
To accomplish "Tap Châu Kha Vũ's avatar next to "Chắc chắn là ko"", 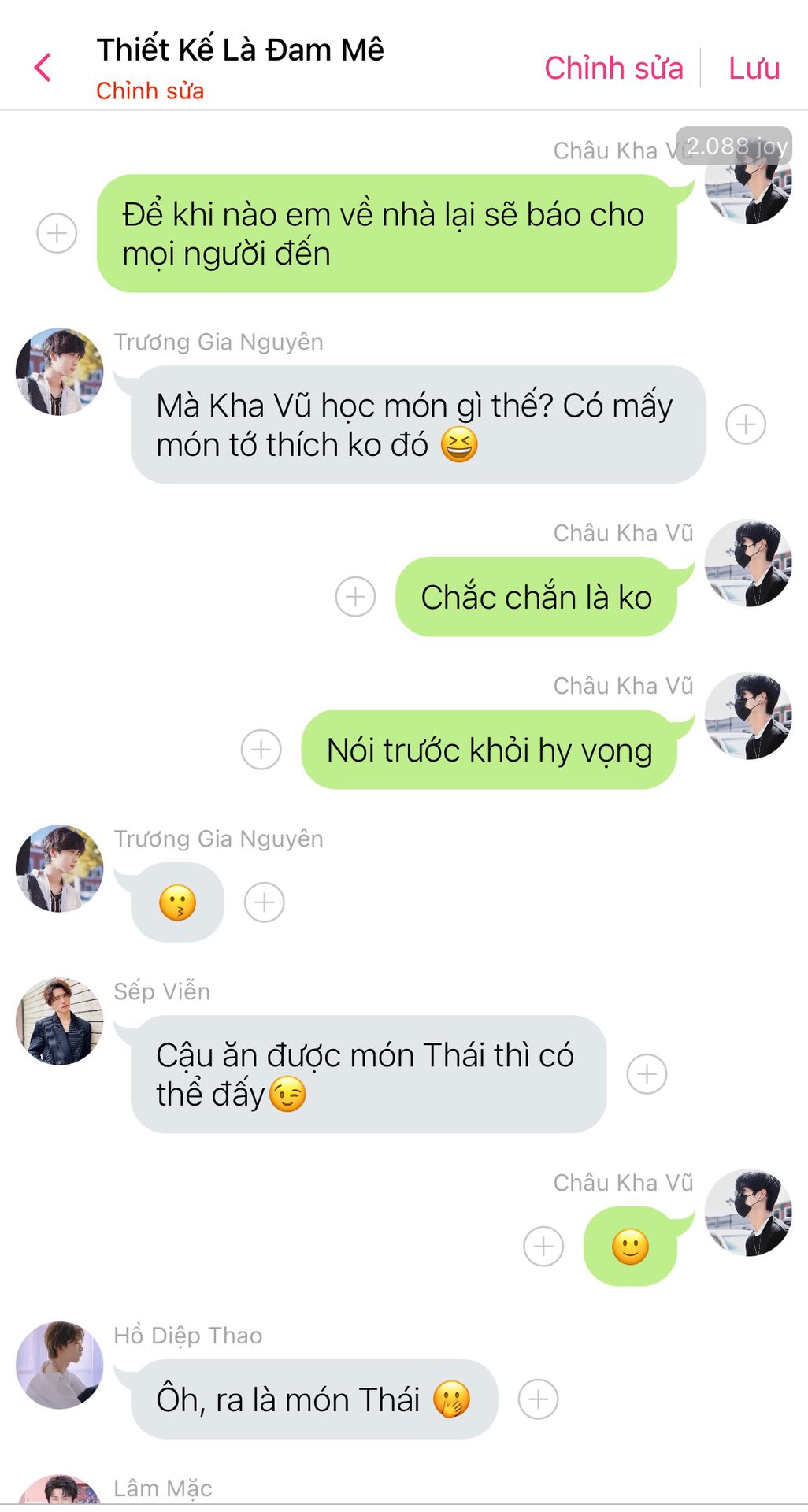I will point(748,563).
